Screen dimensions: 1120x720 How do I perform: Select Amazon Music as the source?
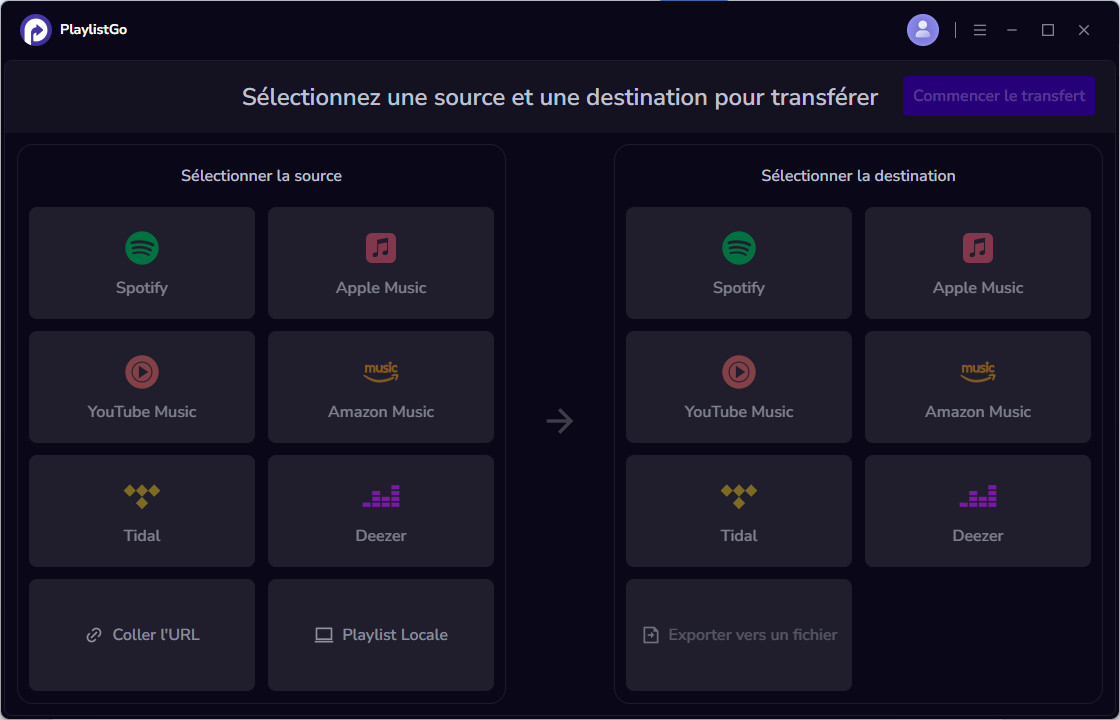point(380,387)
